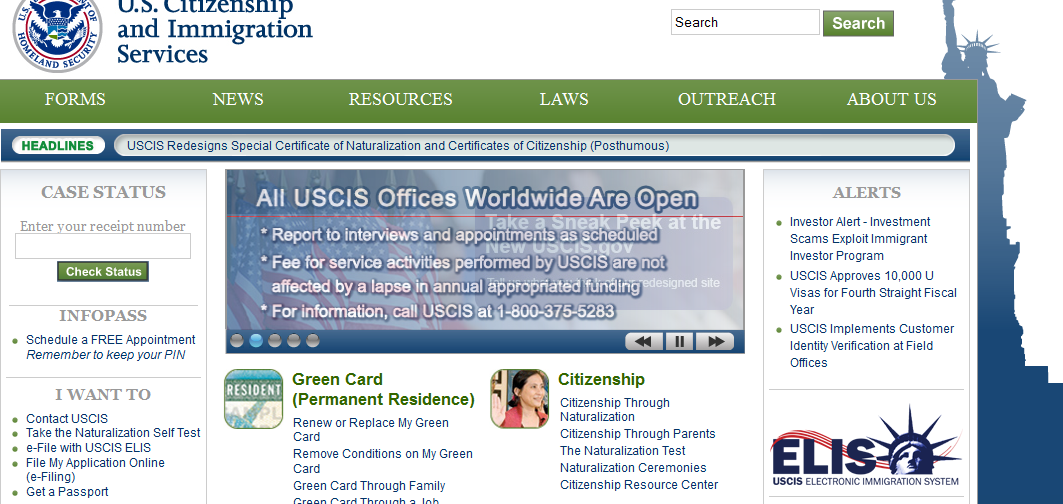Open Customer Identity Verification alert
Screen dimensions: 1063x504
tap(872, 345)
